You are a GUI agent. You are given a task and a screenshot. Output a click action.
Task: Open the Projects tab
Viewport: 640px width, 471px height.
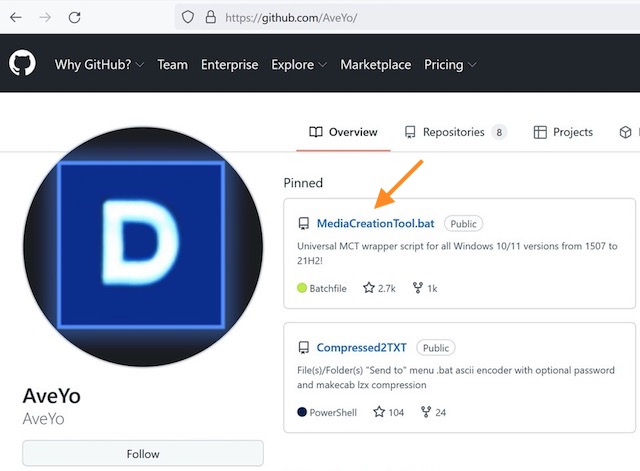pos(563,132)
